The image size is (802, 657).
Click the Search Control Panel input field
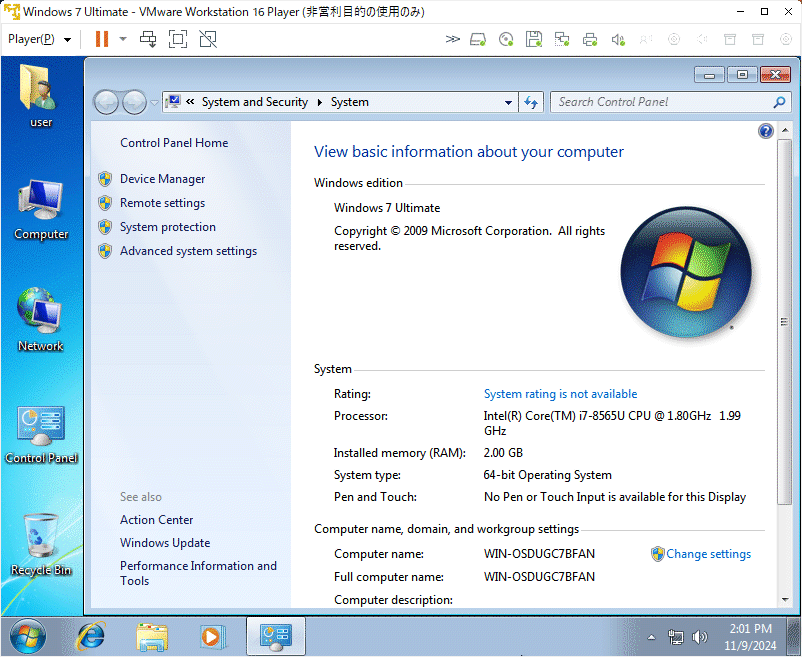664,101
